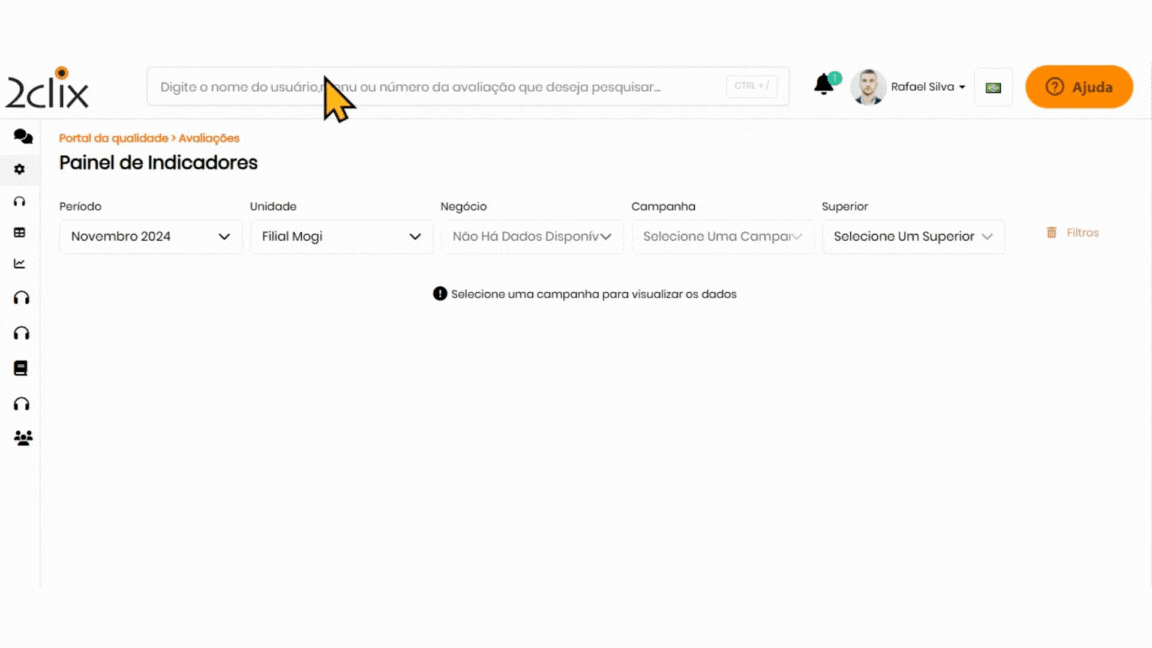Click the Brazil flag language button
Image resolution: width=1152 pixels, height=648 pixels.
(993, 87)
